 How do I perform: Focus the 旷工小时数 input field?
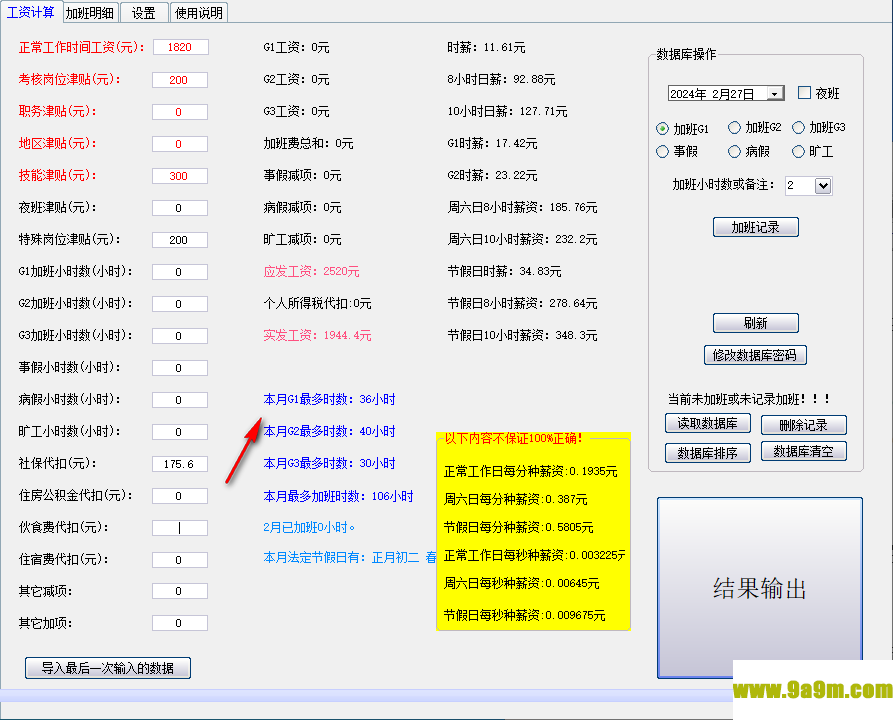point(179,432)
